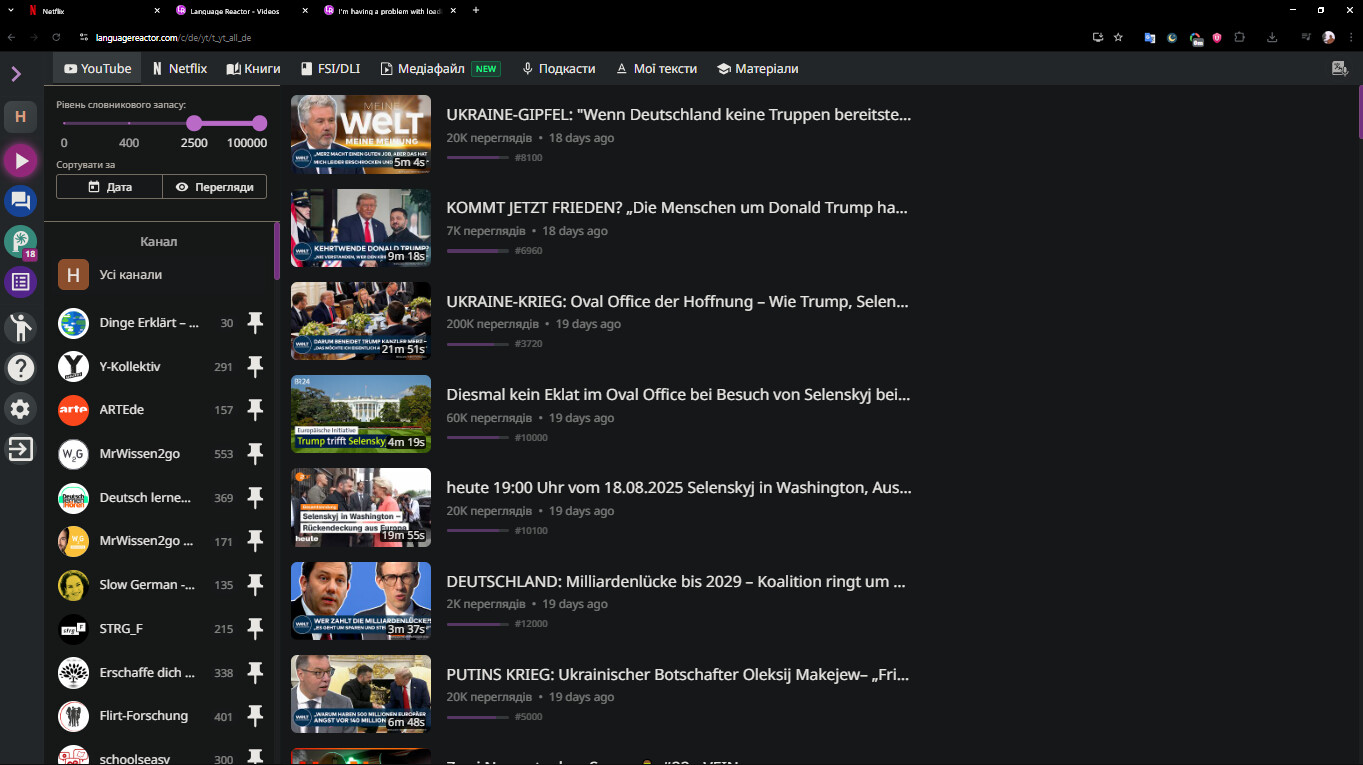Screen dimensions: 1363x765
Task: Open the phrase book icon at top right
Action: pos(1340,69)
